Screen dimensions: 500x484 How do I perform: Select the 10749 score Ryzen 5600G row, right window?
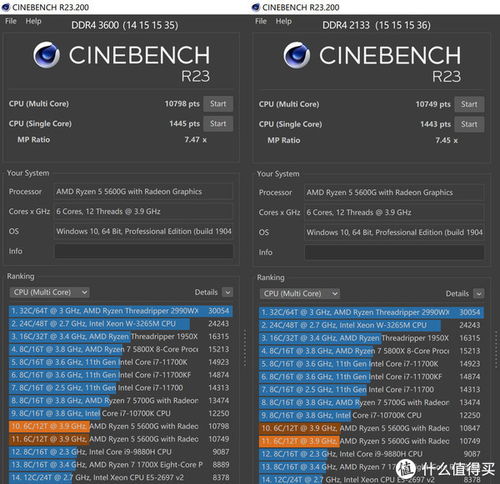pyautogui.click(x=371, y=441)
